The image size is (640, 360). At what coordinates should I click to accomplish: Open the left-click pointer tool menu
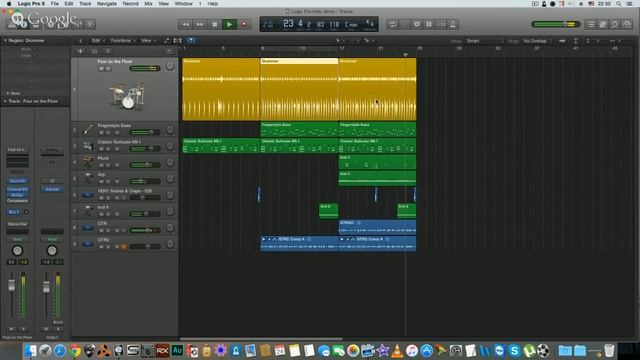(x=340, y=40)
